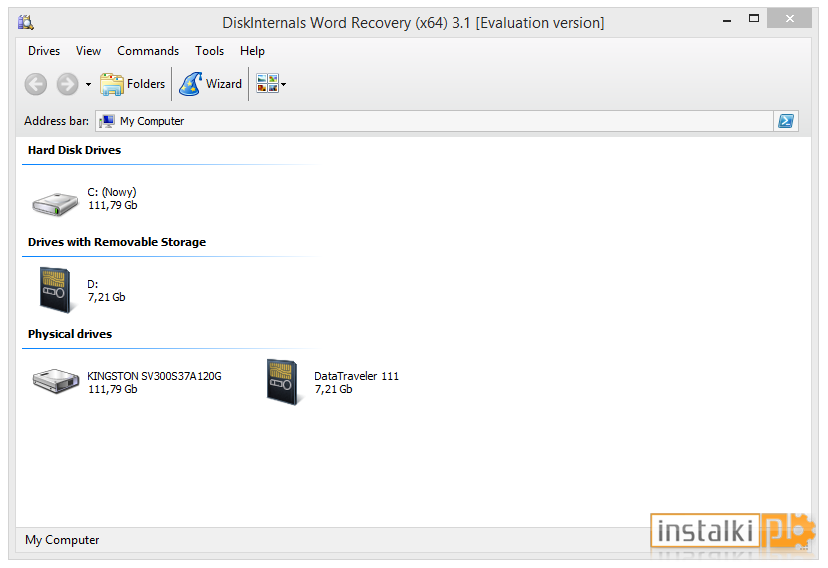Minimize the Word Recovery window

727,20
